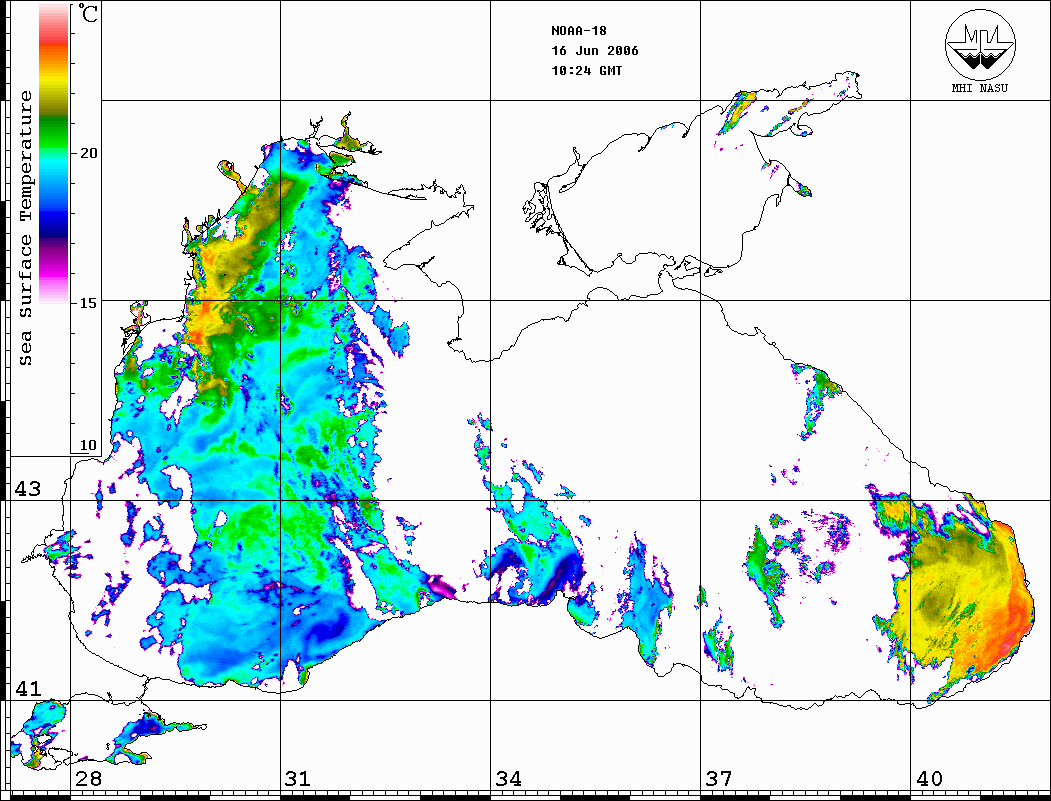Click the '15' tick label on the scale
The height and width of the screenshot is (801, 1051).
[88, 303]
